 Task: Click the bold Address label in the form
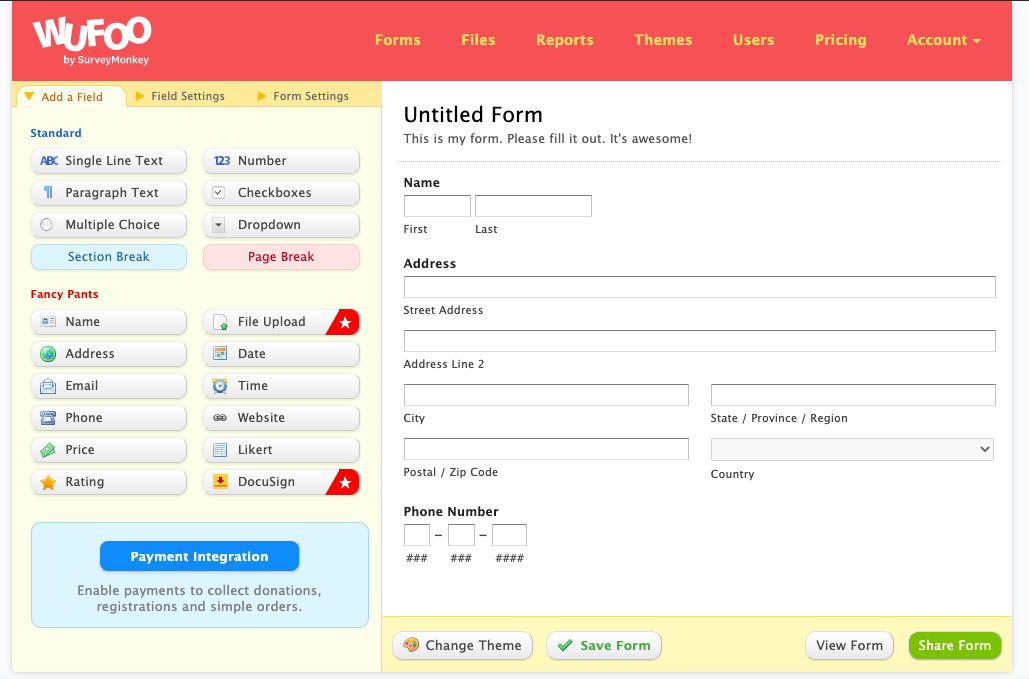(x=430, y=264)
